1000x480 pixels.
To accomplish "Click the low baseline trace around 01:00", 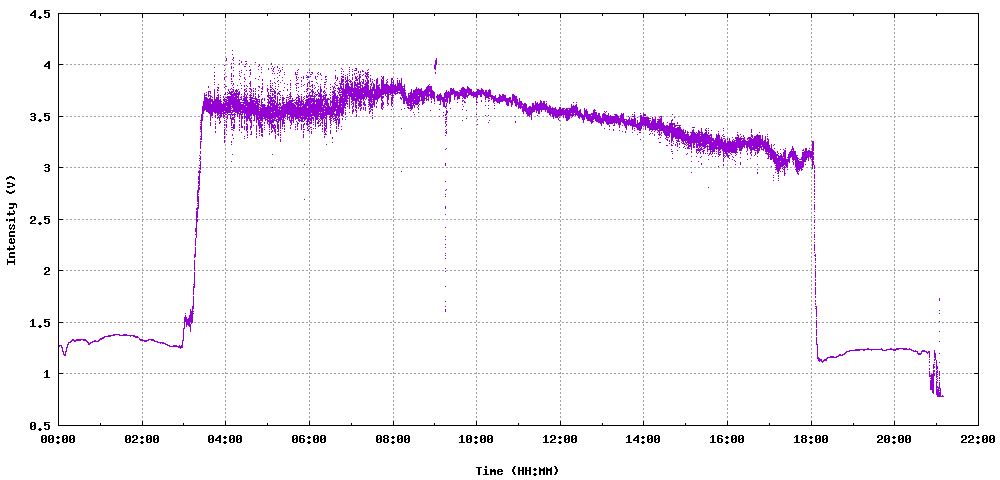I will 100,338.
